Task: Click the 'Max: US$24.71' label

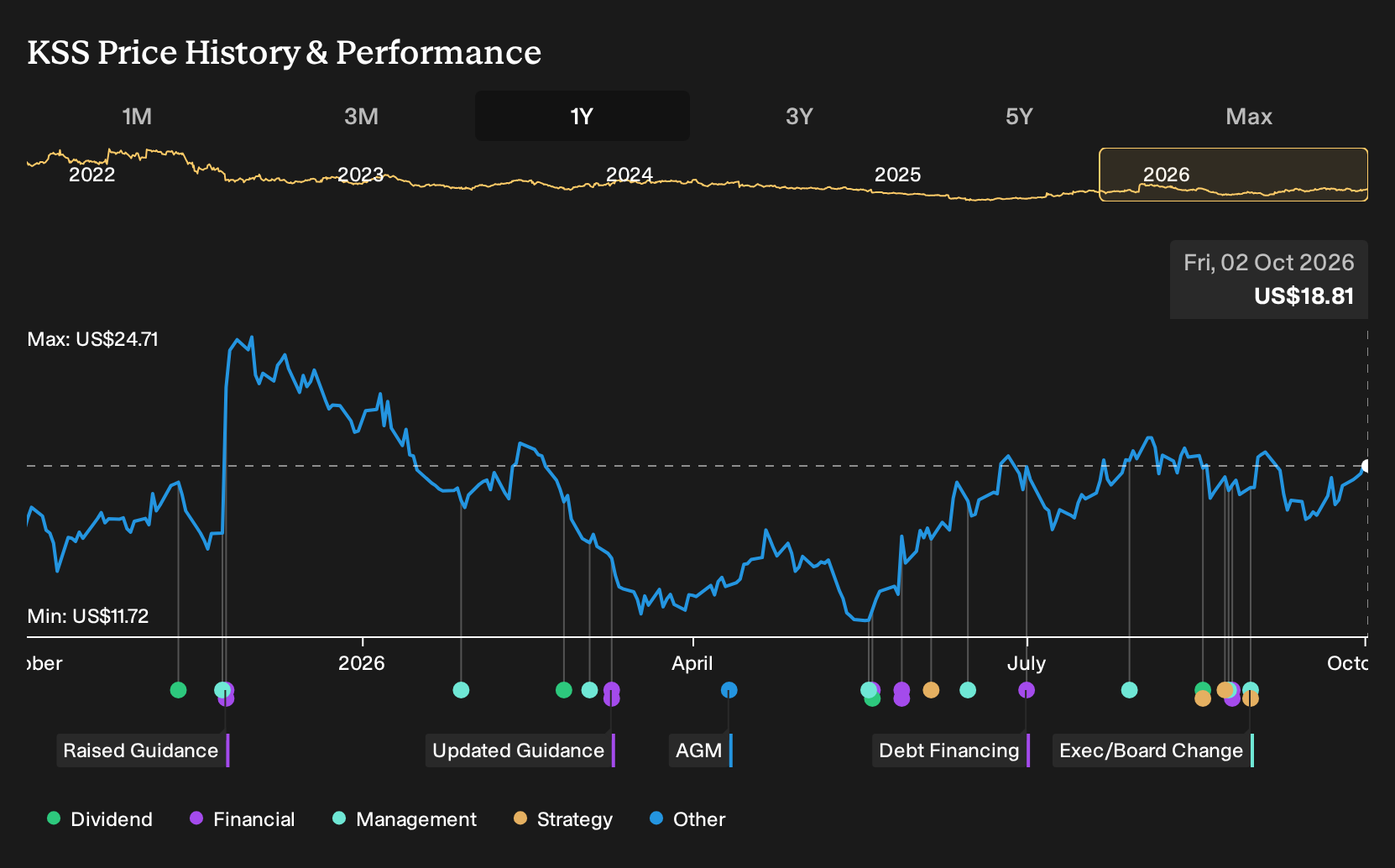Action: click(93, 339)
